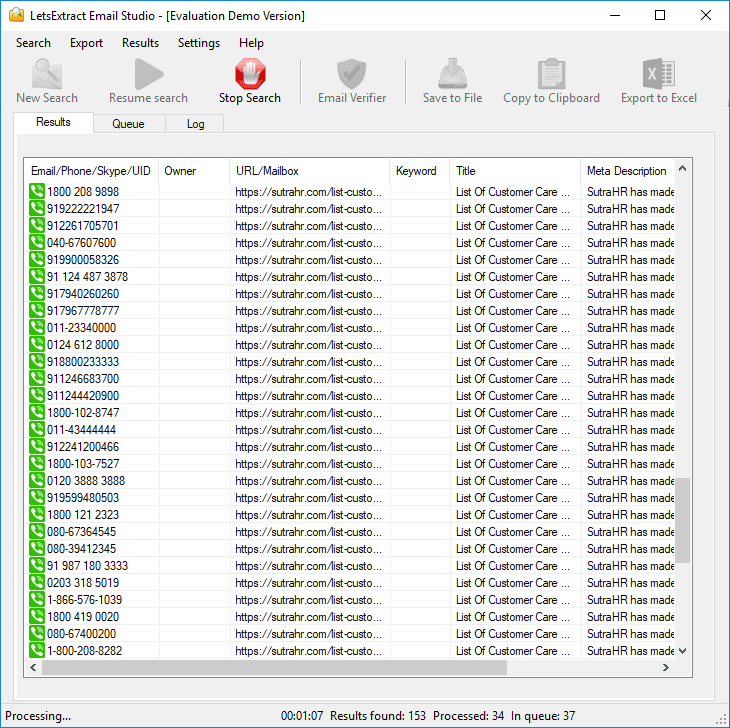The image size is (730, 728).
Task: Click the horizontal scrollbar thumb
Action: click(x=274, y=667)
